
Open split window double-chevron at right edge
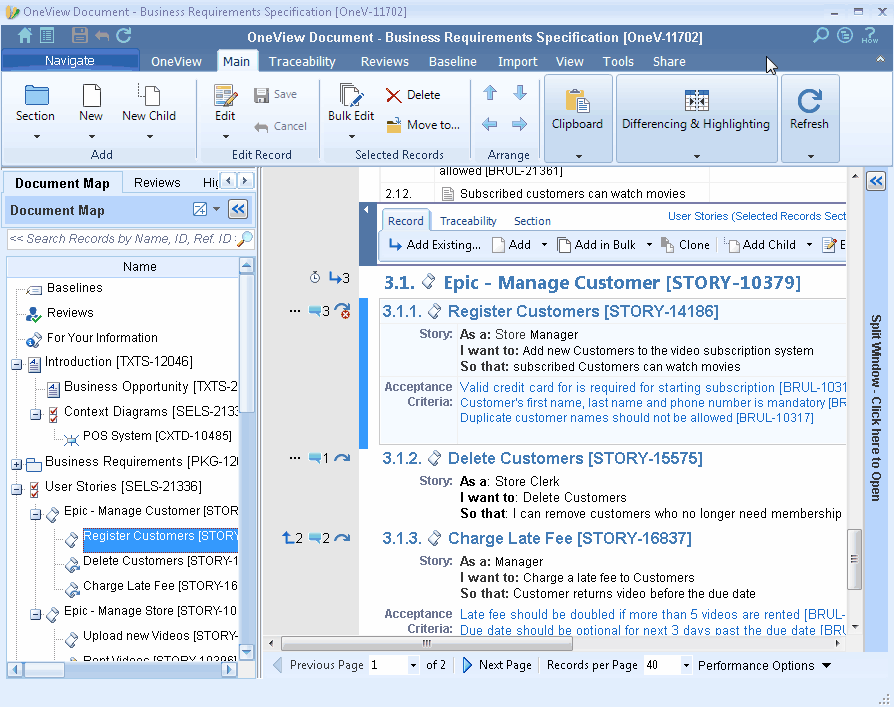point(876,181)
